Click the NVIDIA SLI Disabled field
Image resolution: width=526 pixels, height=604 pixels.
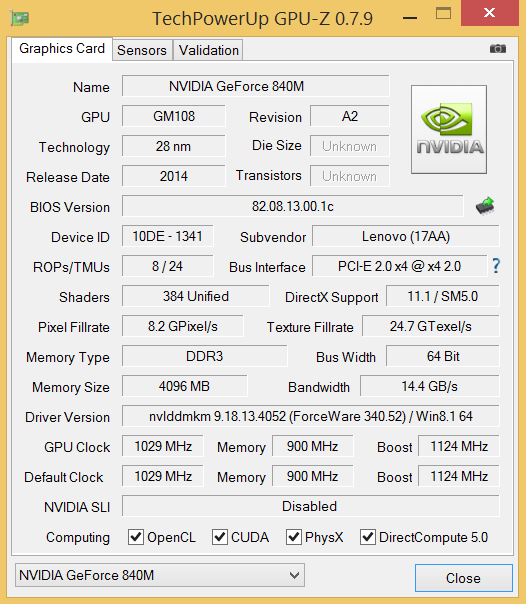tap(311, 507)
